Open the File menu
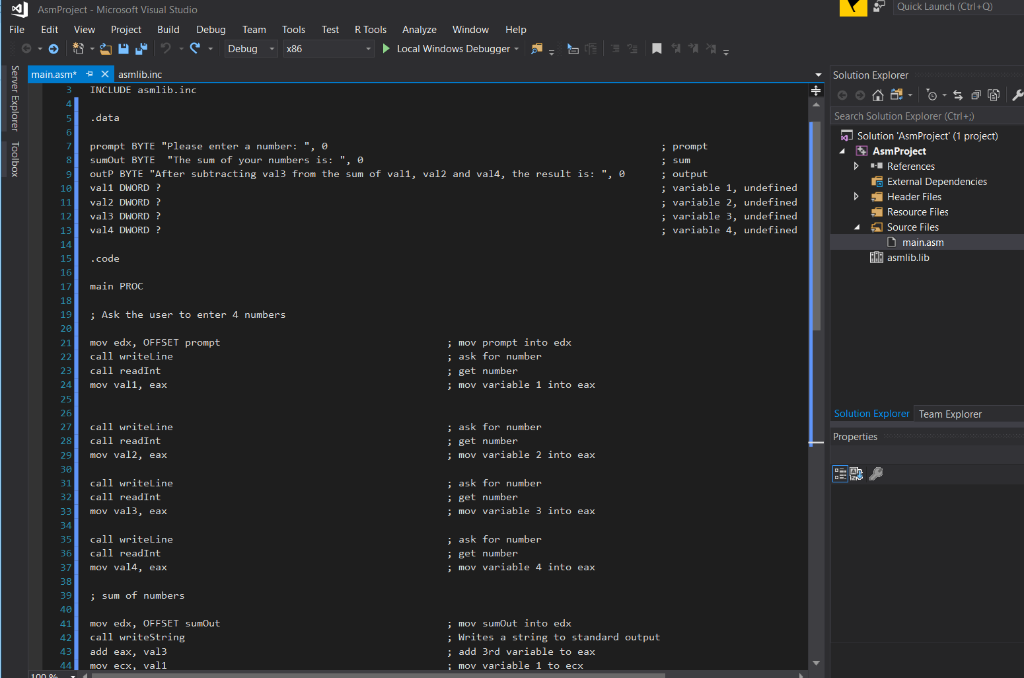The width and height of the screenshot is (1024, 678). [x=17, y=29]
